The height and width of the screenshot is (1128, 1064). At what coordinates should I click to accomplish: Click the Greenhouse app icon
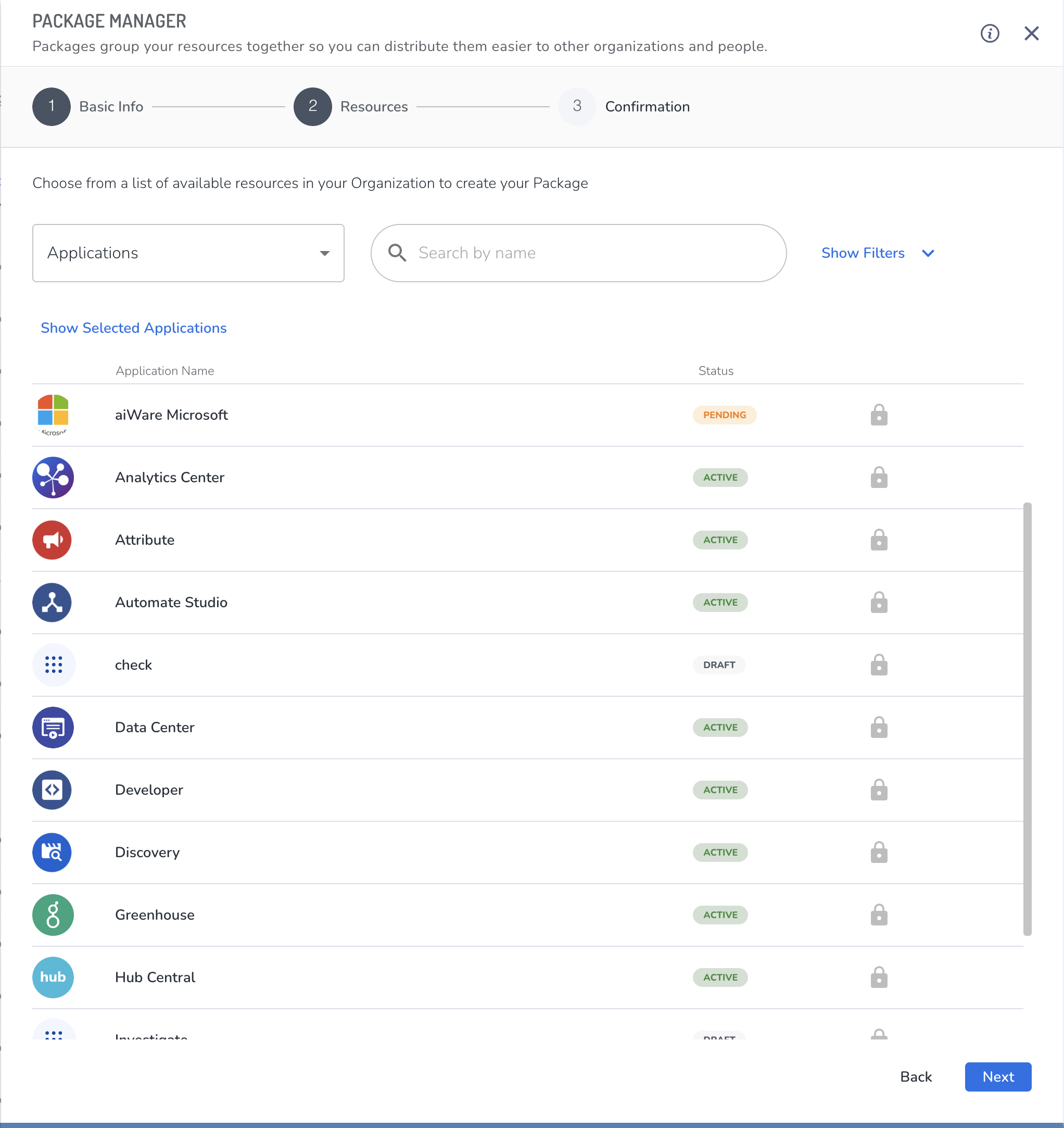coord(53,914)
